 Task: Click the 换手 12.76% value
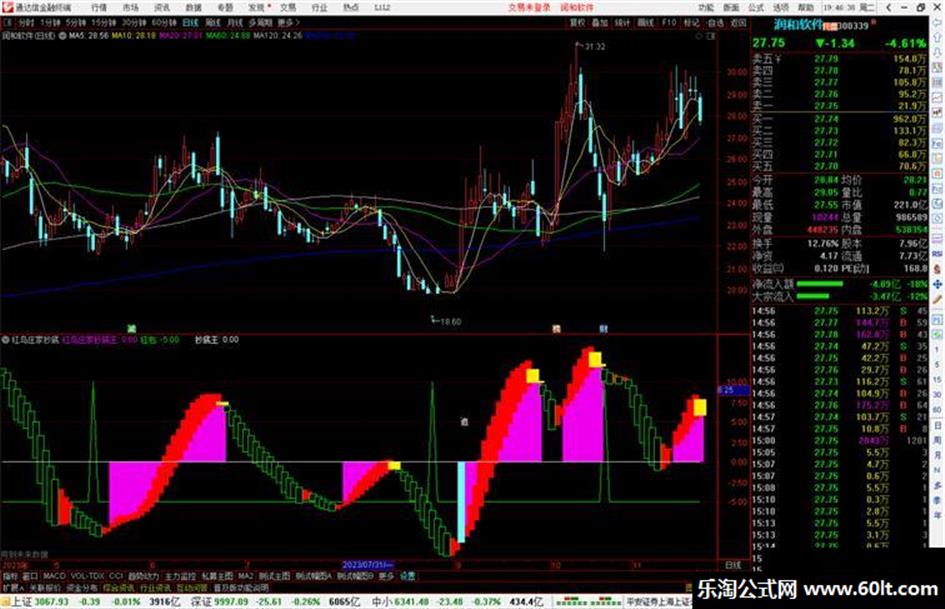[823, 244]
